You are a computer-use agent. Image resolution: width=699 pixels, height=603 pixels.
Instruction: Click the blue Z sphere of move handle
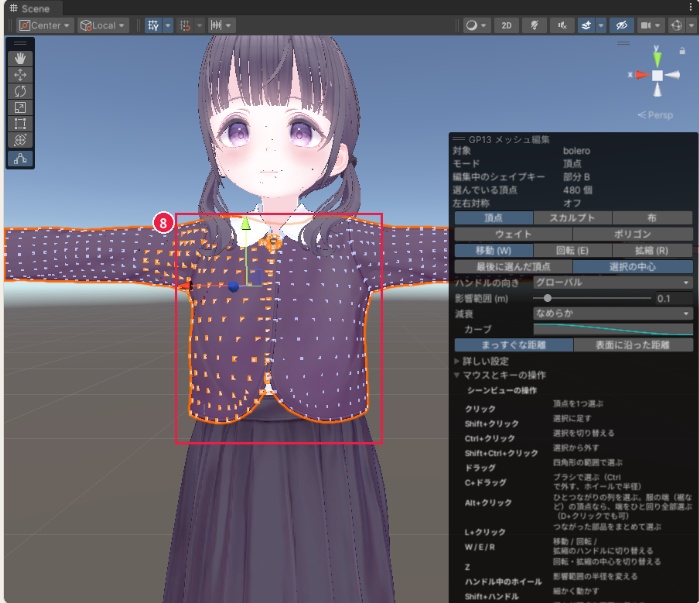[234, 287]
